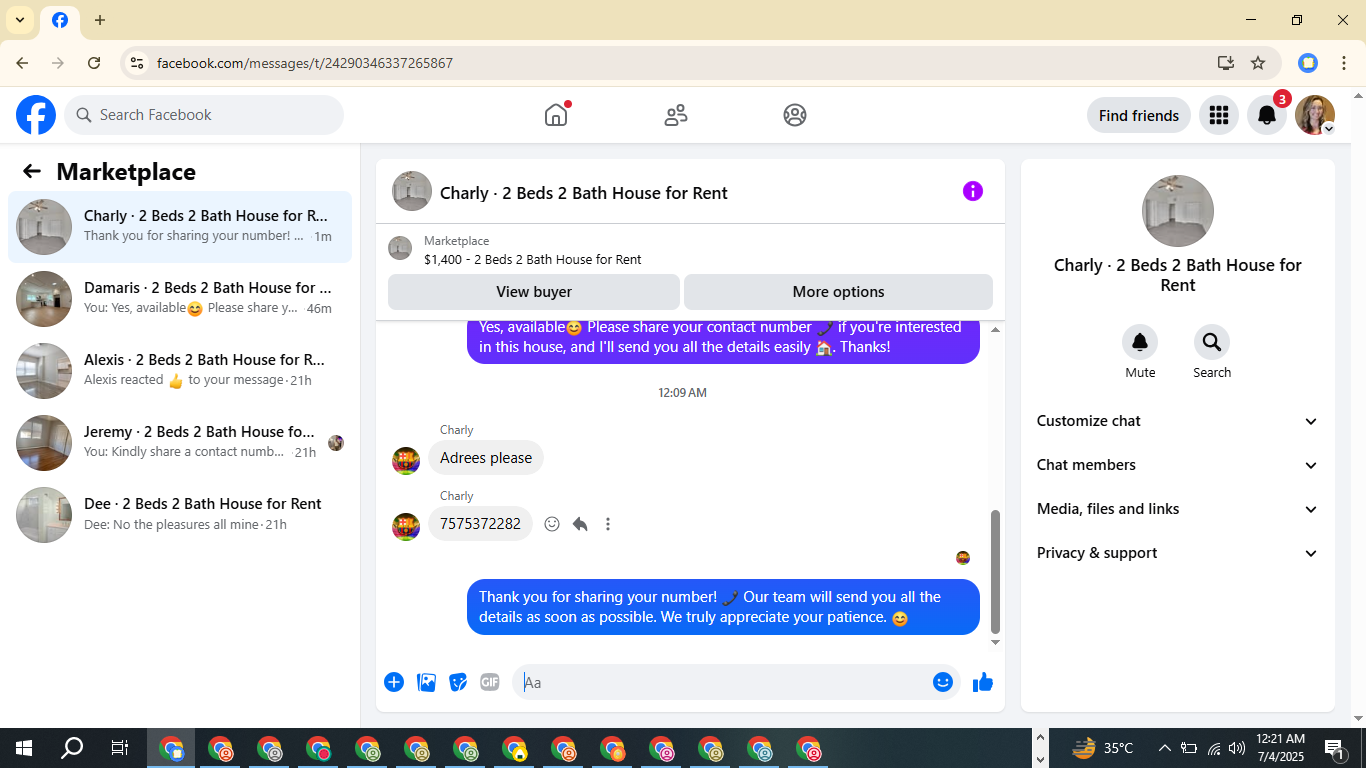
Task: Open Alexis conversation in list
Action: 180,371
